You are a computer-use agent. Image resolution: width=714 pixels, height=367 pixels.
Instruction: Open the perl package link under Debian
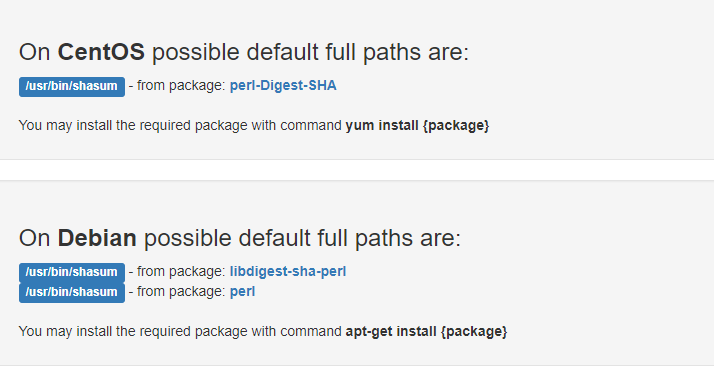(242, 291)
